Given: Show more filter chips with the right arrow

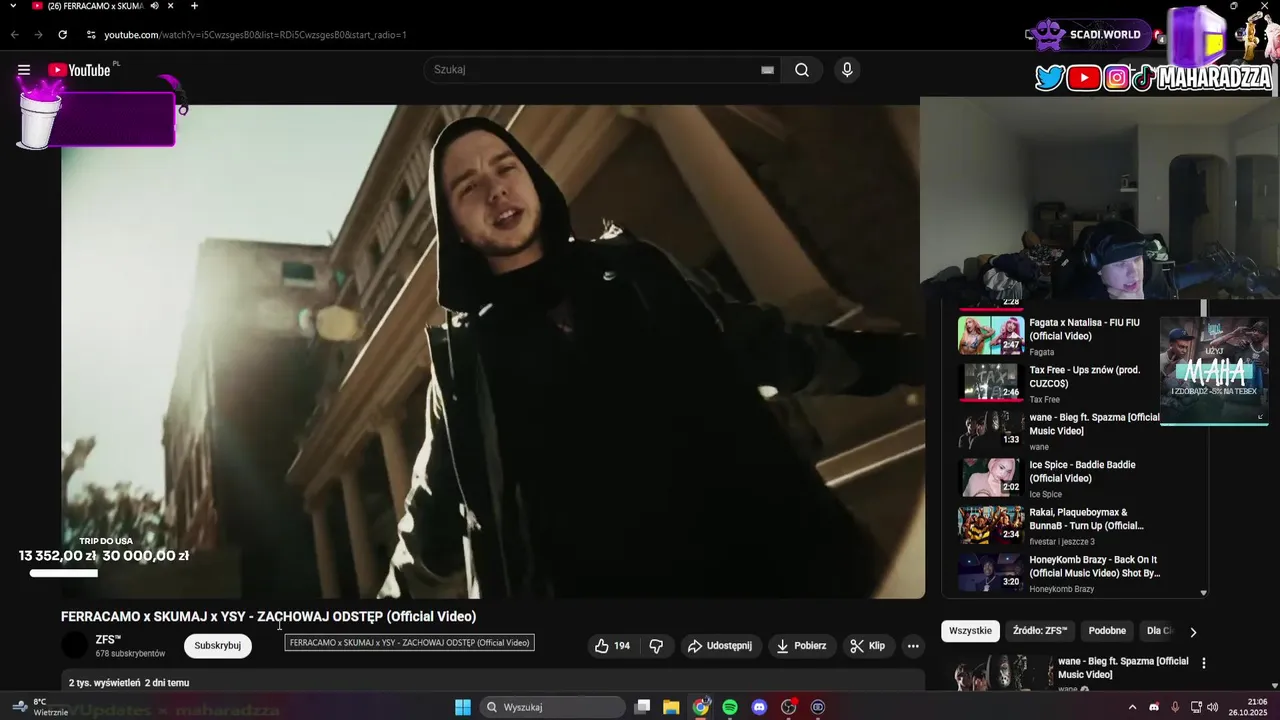Looking at the screenshot, I should (x=1192, y=632).
